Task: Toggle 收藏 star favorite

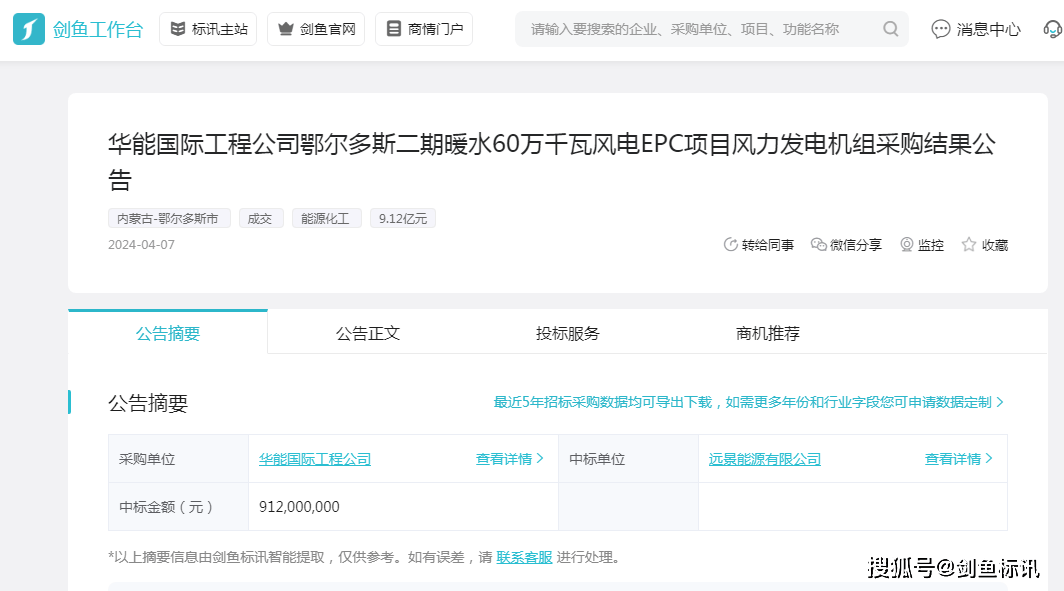Action: point(985,245)
